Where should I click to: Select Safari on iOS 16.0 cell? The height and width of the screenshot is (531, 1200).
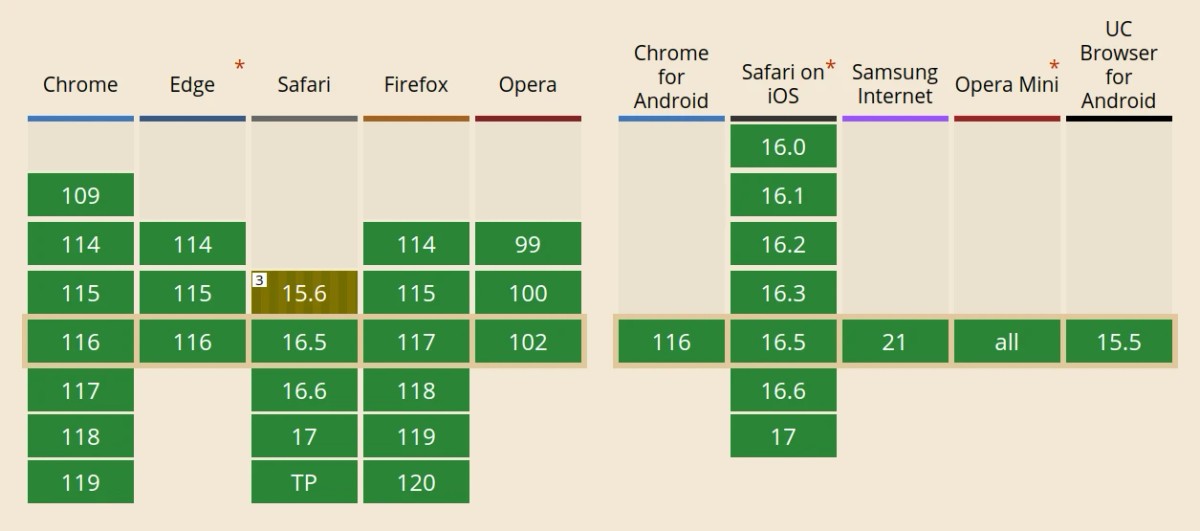(x=783, y=147)
